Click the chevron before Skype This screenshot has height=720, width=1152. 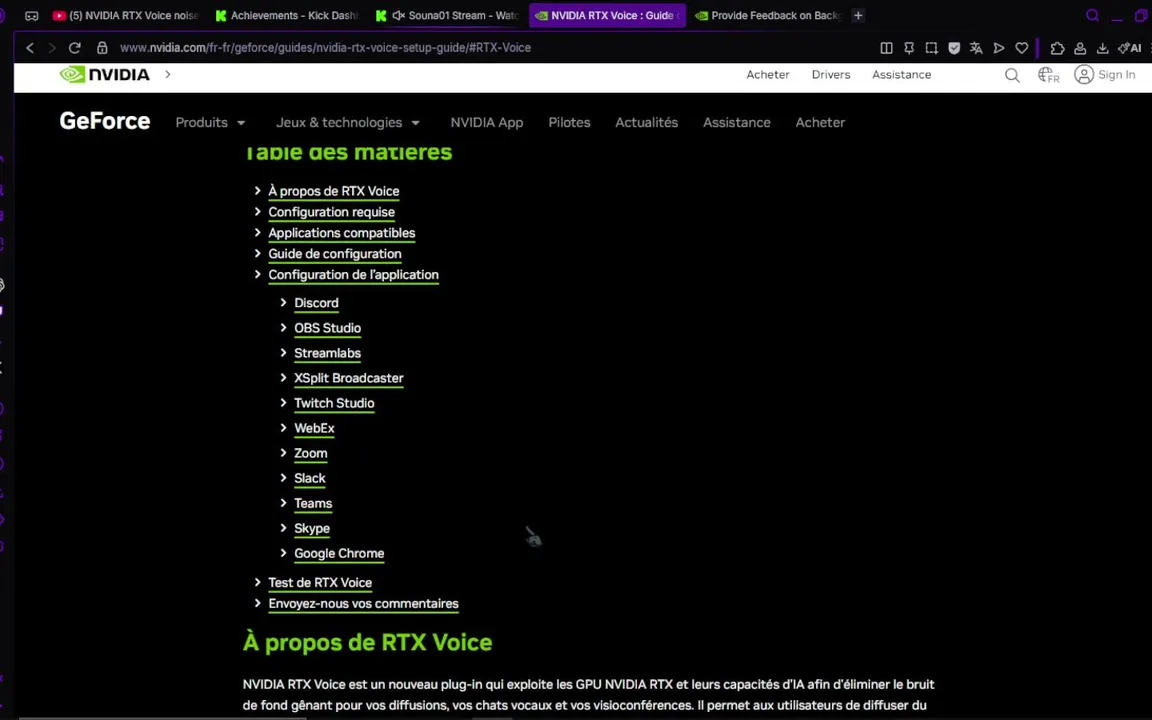pos(284,528)
